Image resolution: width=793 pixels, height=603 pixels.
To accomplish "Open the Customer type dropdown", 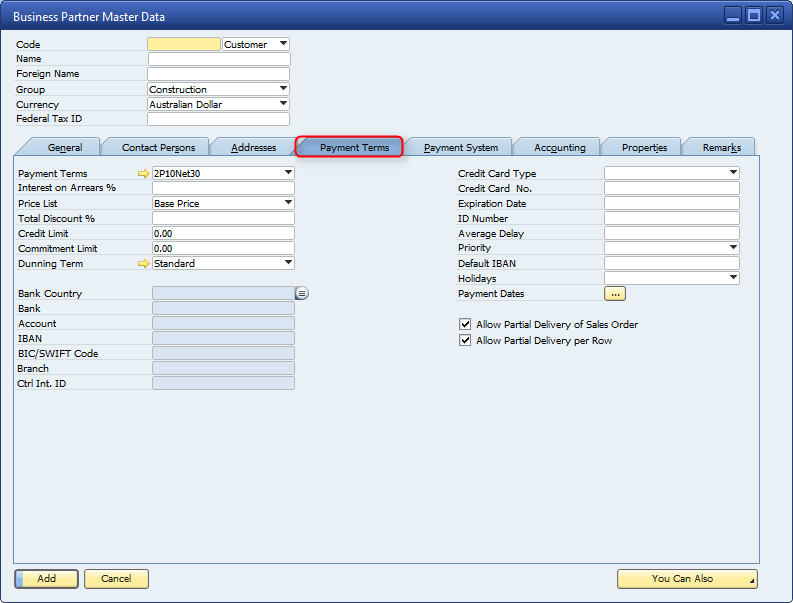I will click(256, 45).
